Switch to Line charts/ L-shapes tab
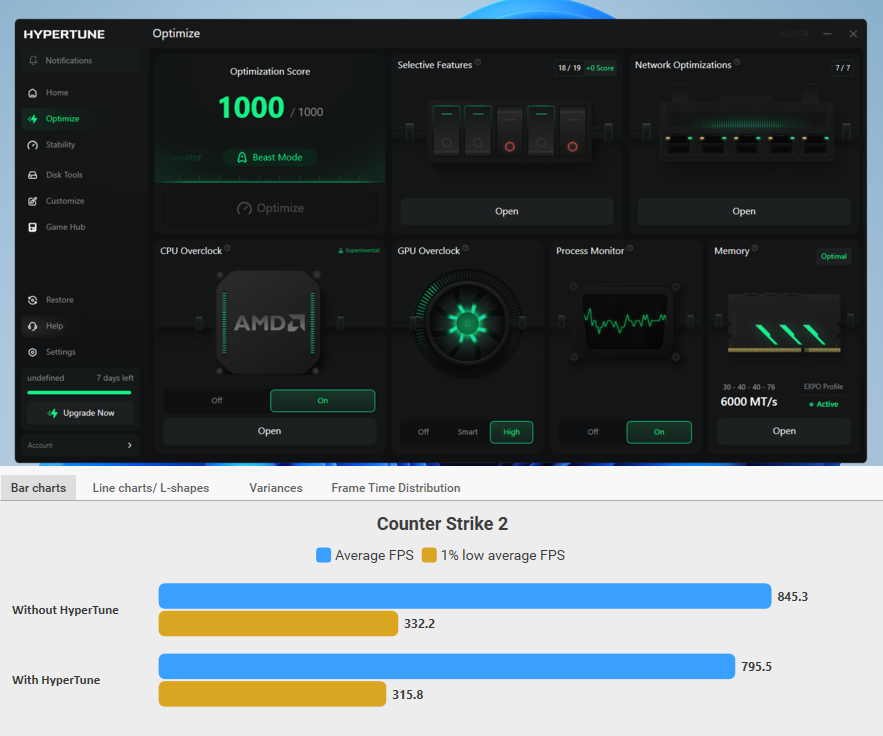The width and height of the screenshot is (883, 736). [x=151, y=488]
